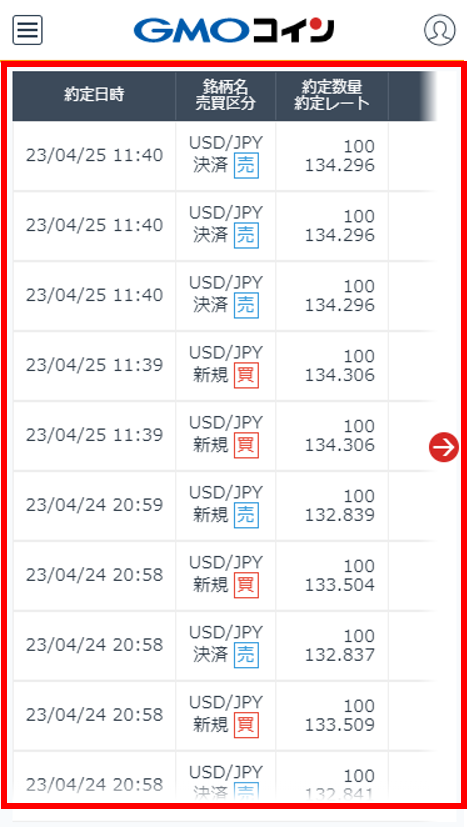Click 買 badge on the 133.504 row
Image resolution: width=467 pixels, height=827 pixels.
click(246, 585)
